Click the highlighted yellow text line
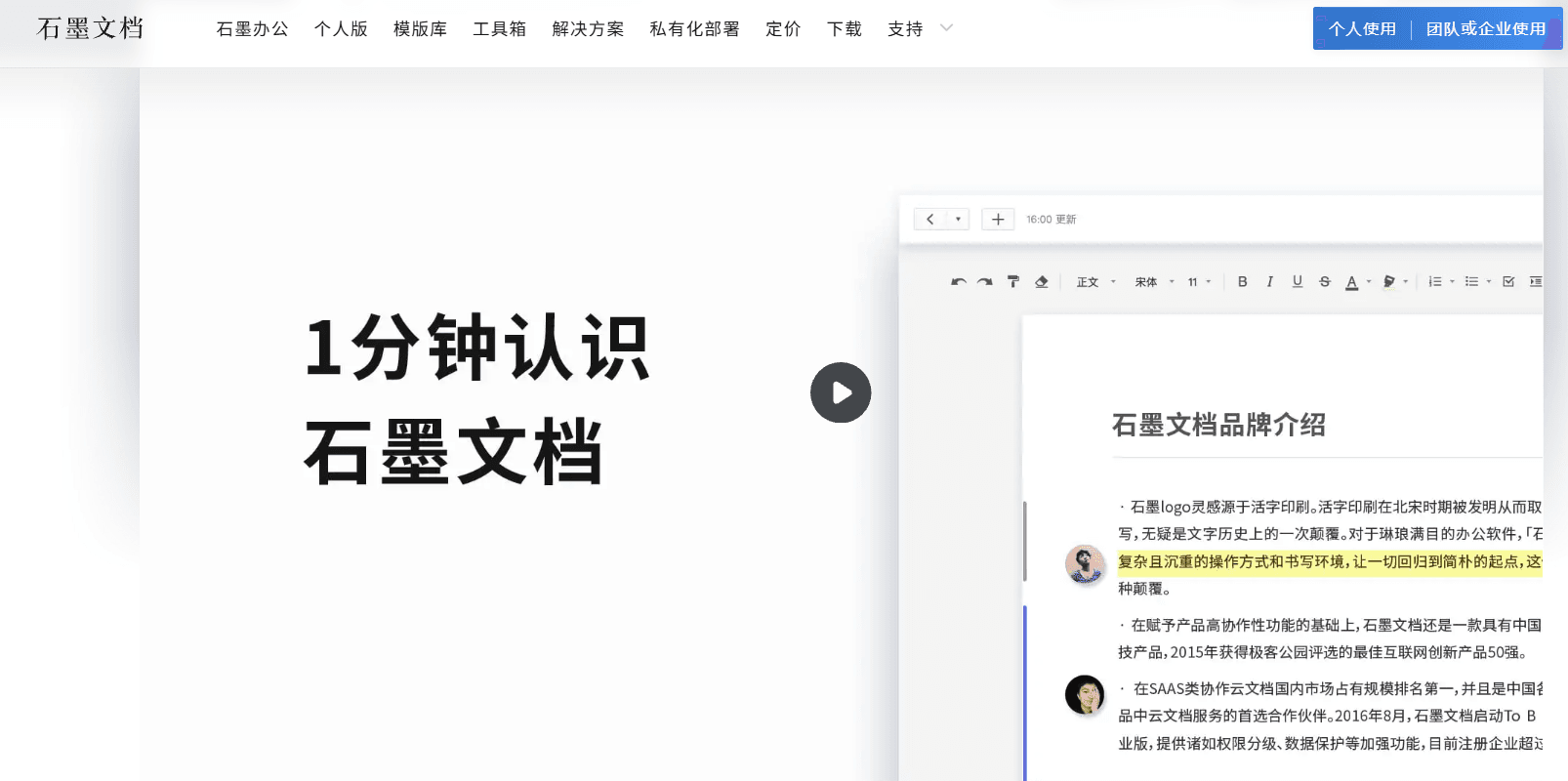This screenshot has height=781, width=1568. coord(1330,561)
